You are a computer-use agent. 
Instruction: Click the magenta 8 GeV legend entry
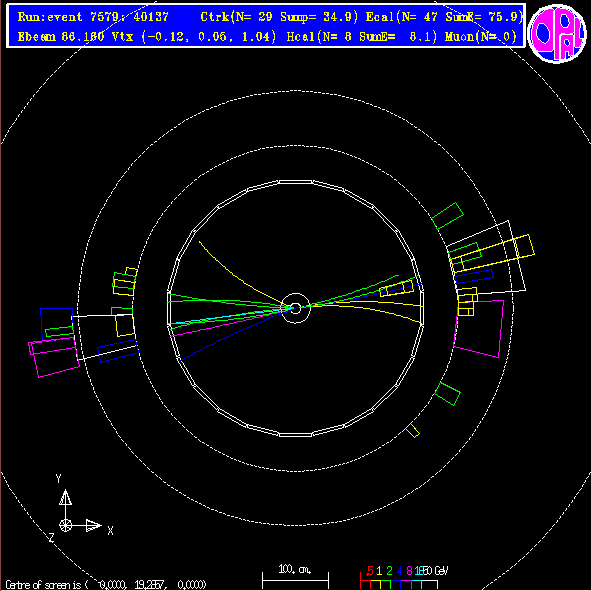point(409,570)
